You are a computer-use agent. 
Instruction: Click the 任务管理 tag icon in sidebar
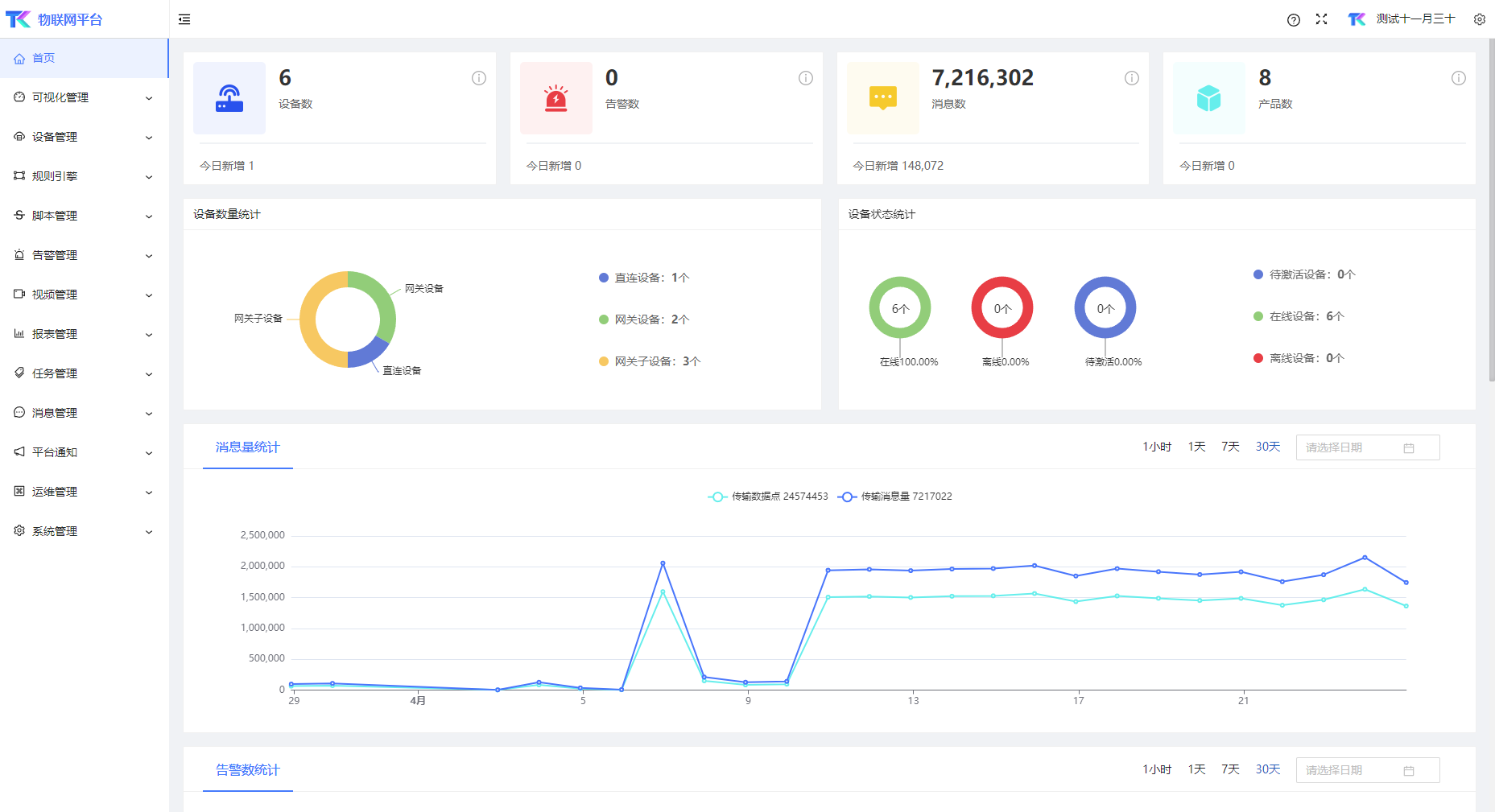(x=19, y=373)
